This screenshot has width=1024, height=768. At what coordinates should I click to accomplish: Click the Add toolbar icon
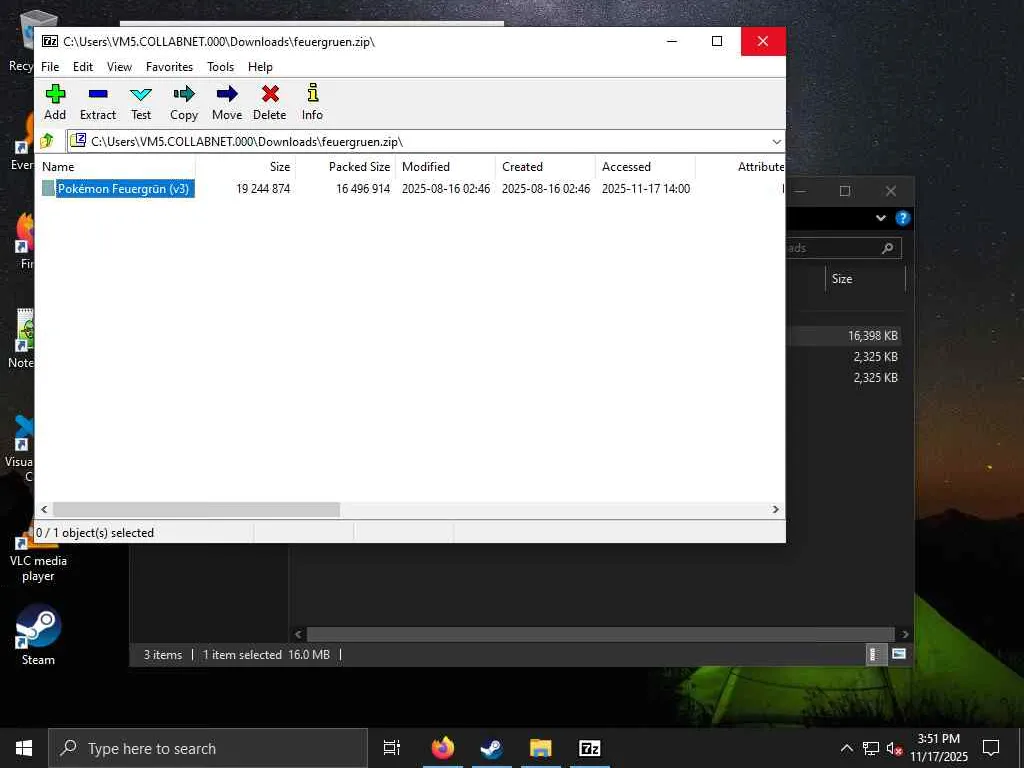(55, 103)
